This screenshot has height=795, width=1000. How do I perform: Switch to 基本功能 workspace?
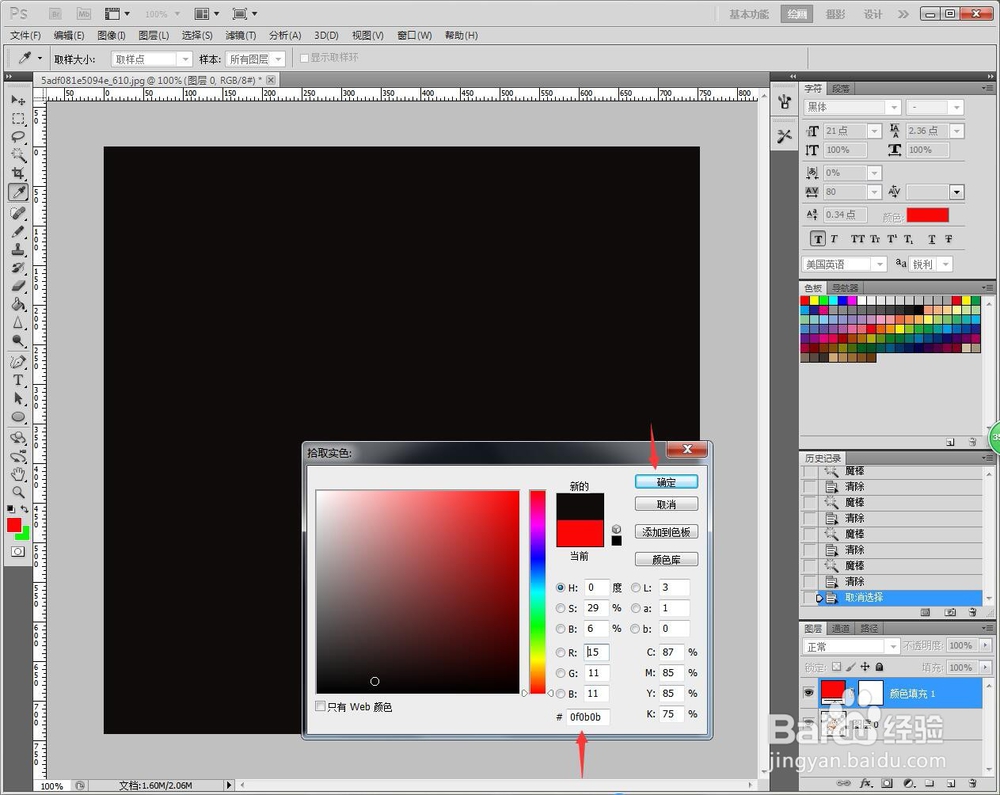pyautogui.click(x=749, y=14)
